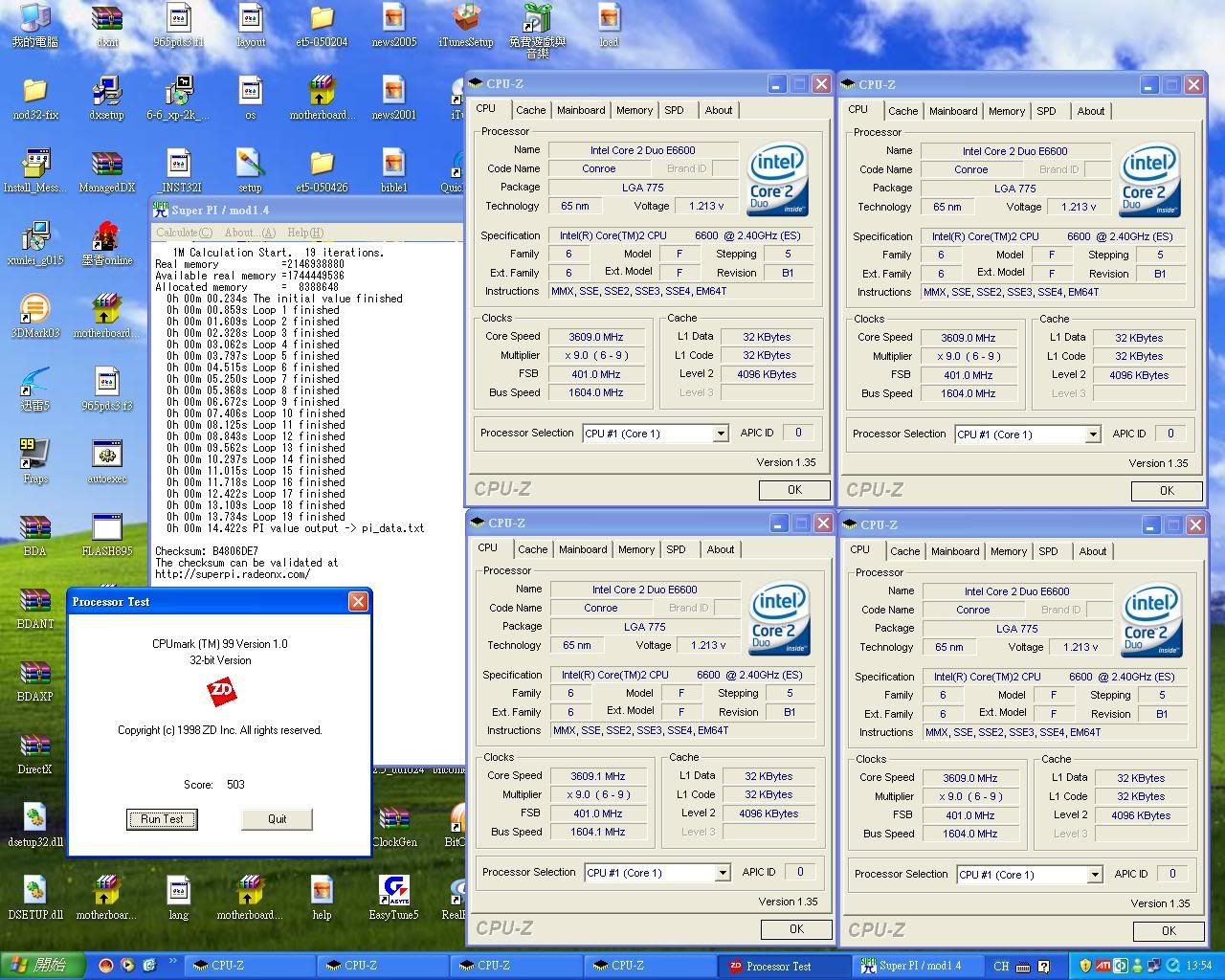Launch the 迅雷5 shortcut icon
This screenshot has width=1225, height=980.
click(35, 390)
